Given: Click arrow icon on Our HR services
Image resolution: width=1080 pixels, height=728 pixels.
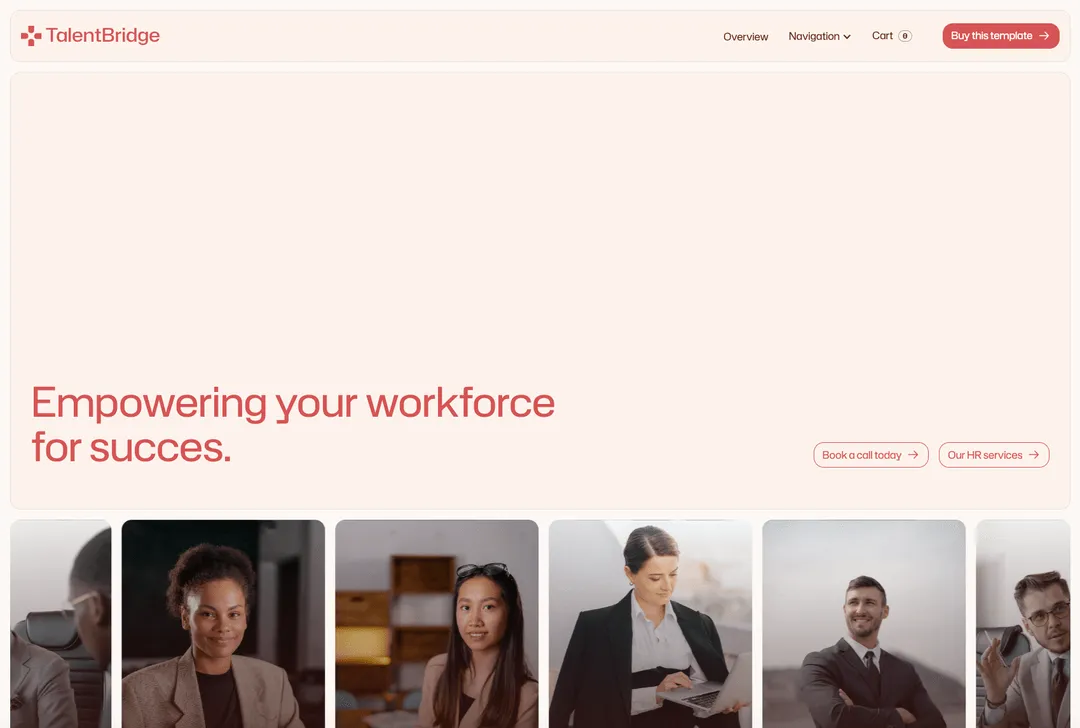Looking at the screenshot, I should pos(1034,455).
